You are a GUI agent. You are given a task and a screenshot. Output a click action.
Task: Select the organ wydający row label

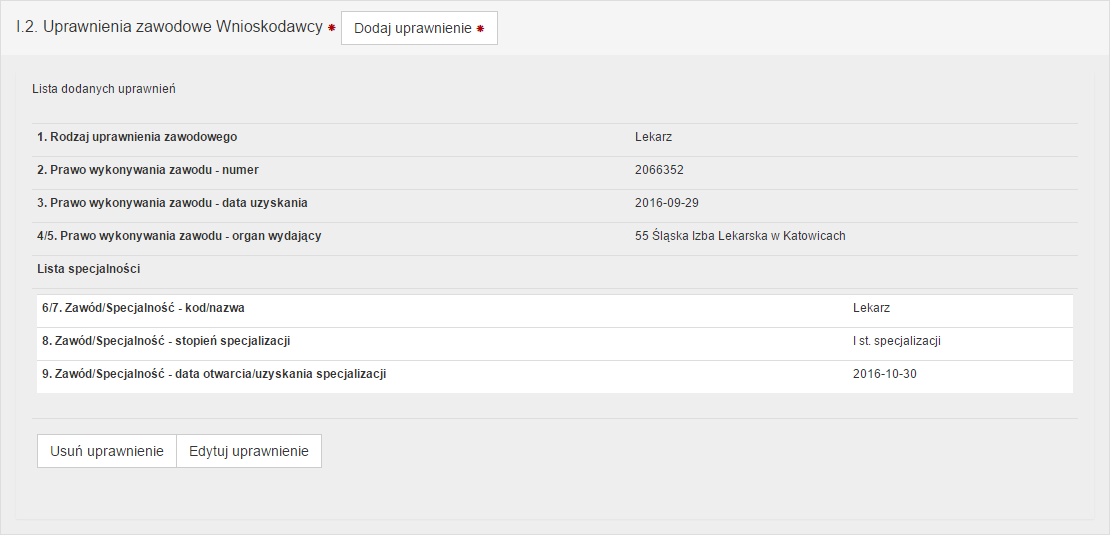coord(179,236)
